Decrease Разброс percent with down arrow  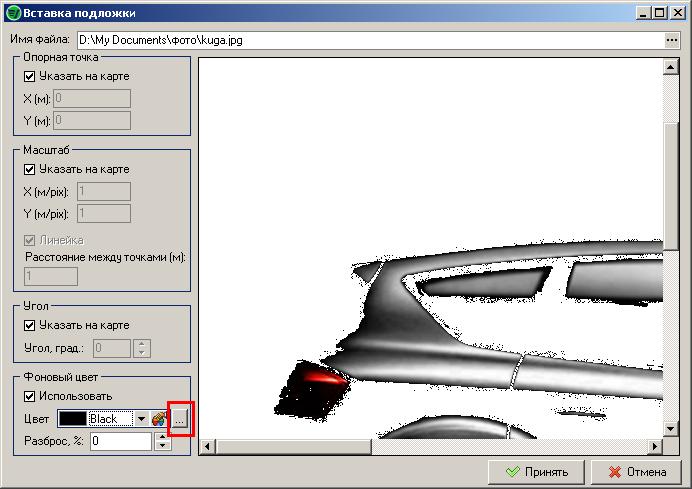pos(163,446)
